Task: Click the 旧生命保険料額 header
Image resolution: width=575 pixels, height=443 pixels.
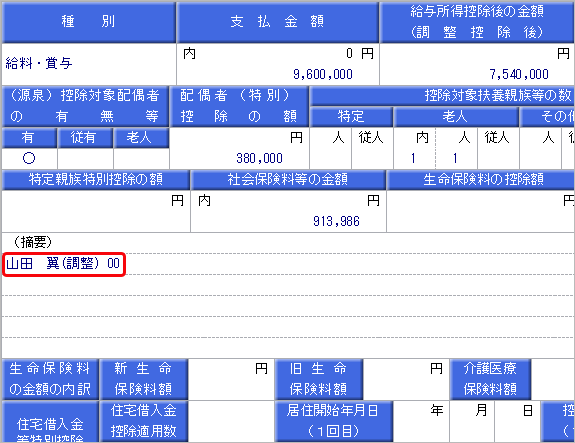Action: (x=319, y=379)
